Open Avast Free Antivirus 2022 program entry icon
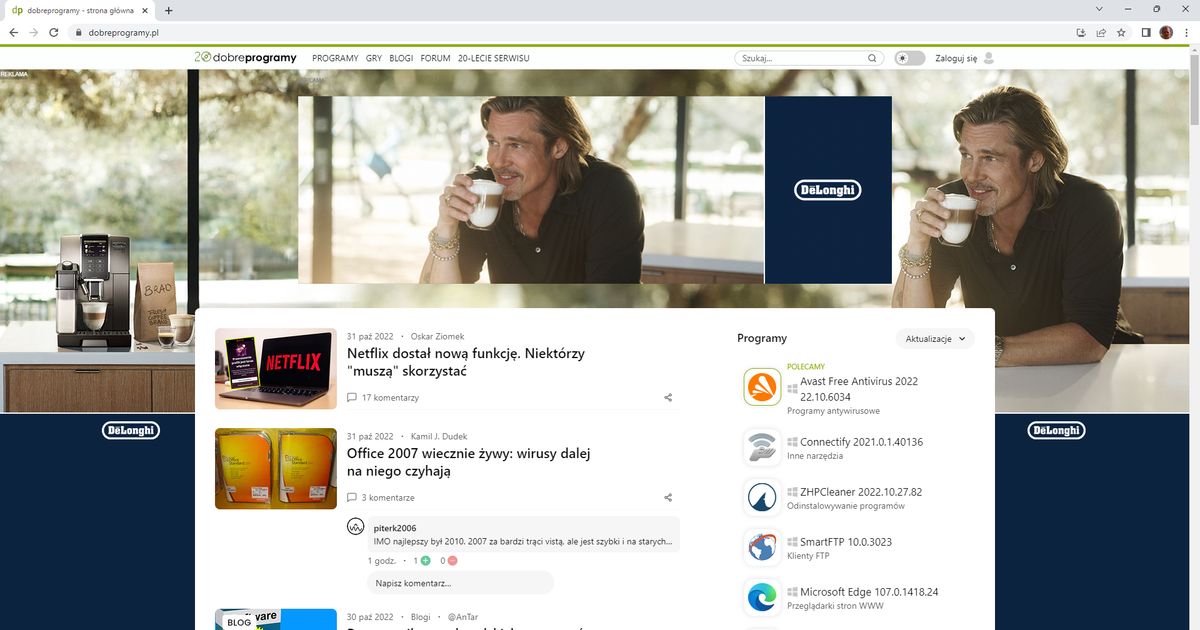Image resolution: width=1200 pixels, height=630 pixels. (x=762, y=386)
